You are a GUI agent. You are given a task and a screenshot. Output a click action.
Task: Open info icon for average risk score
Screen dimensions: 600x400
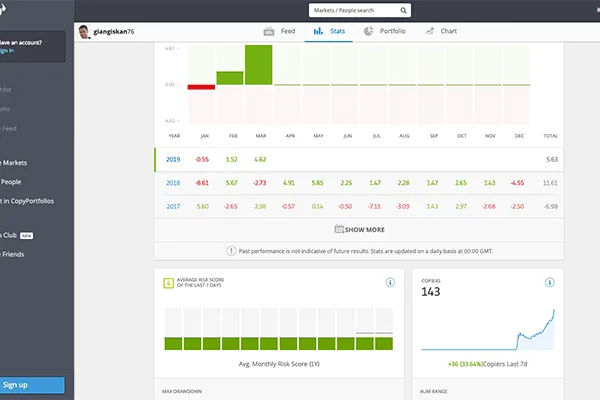[x=390, y=283]
